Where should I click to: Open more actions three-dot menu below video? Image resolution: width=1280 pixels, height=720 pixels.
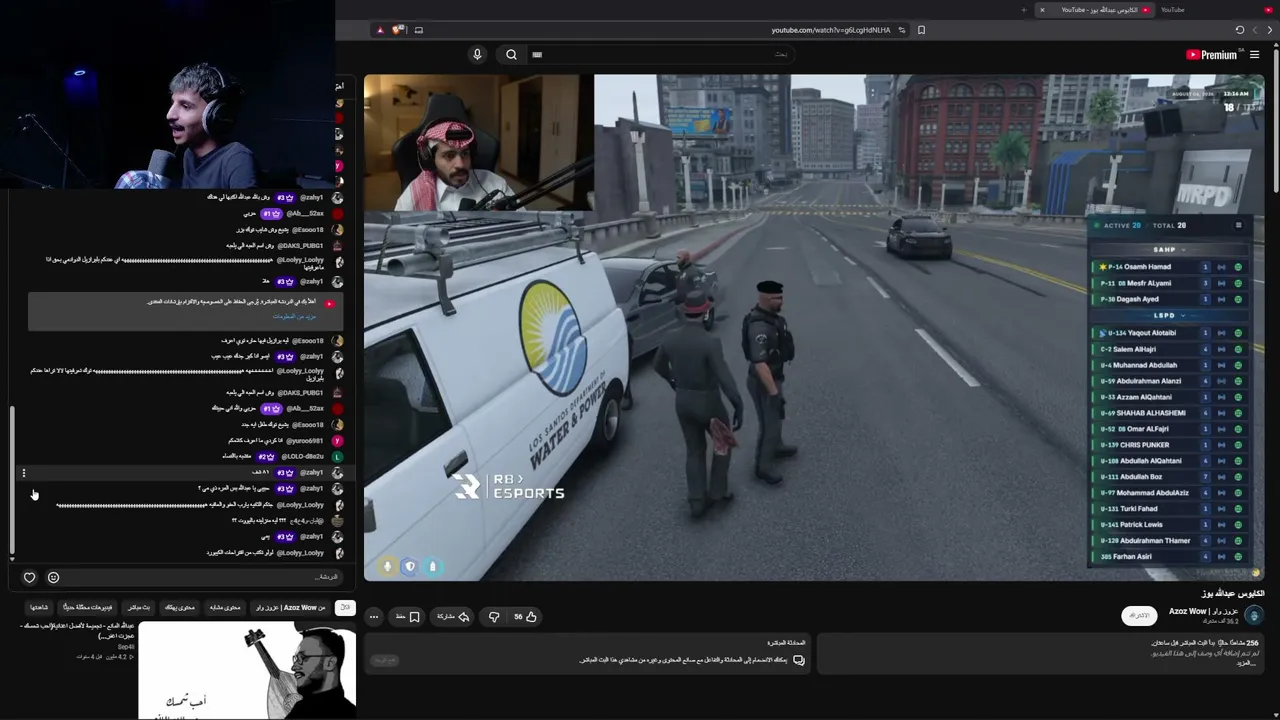point(373,617)
